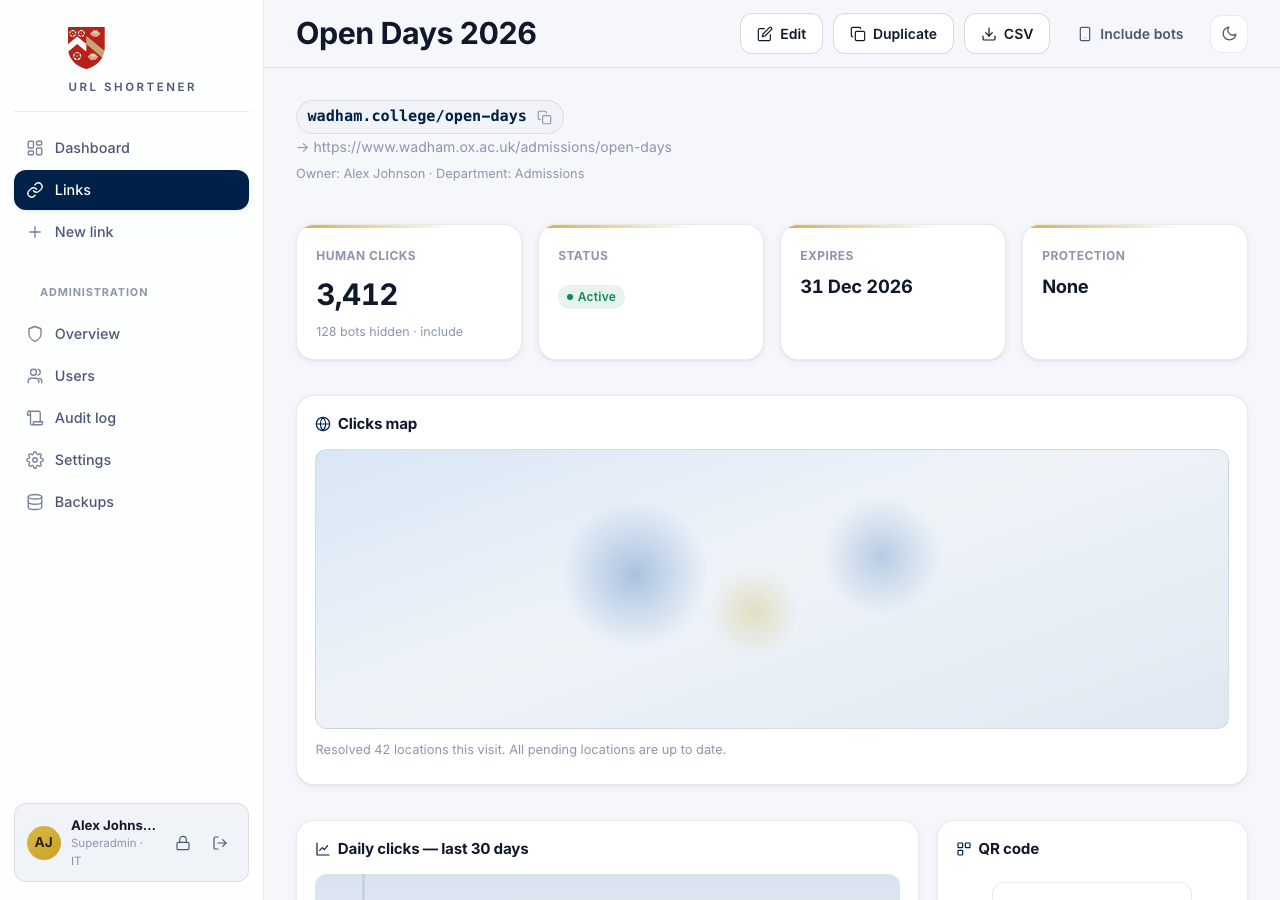Click the 3,412 human clicks value
Viewport: 1280px width, 900px height.
coord(357,294)
